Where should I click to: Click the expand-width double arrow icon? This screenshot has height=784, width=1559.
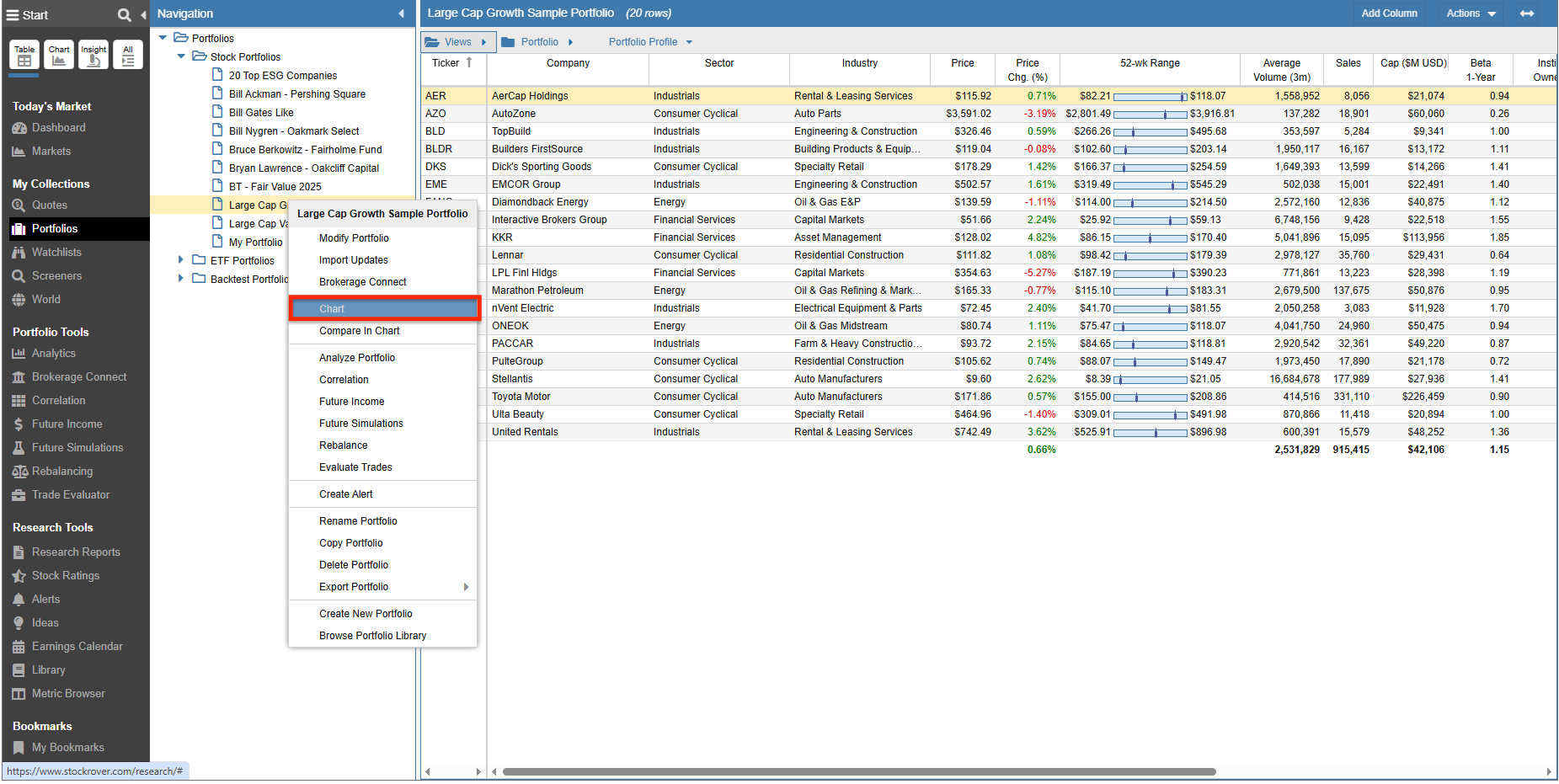point(1526,13)
